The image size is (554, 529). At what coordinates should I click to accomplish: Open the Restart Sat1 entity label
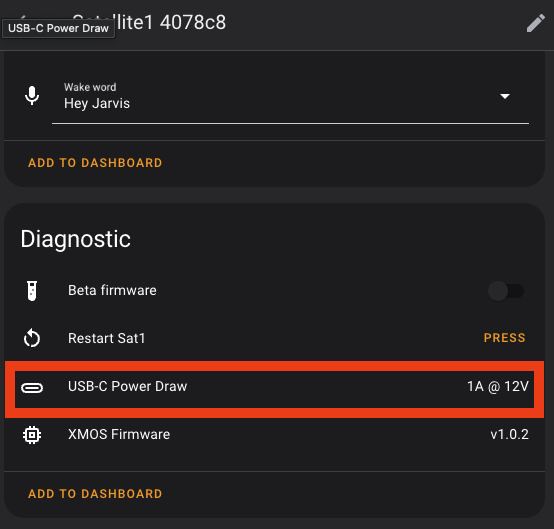pyautogui.click(x=107, y=338)
